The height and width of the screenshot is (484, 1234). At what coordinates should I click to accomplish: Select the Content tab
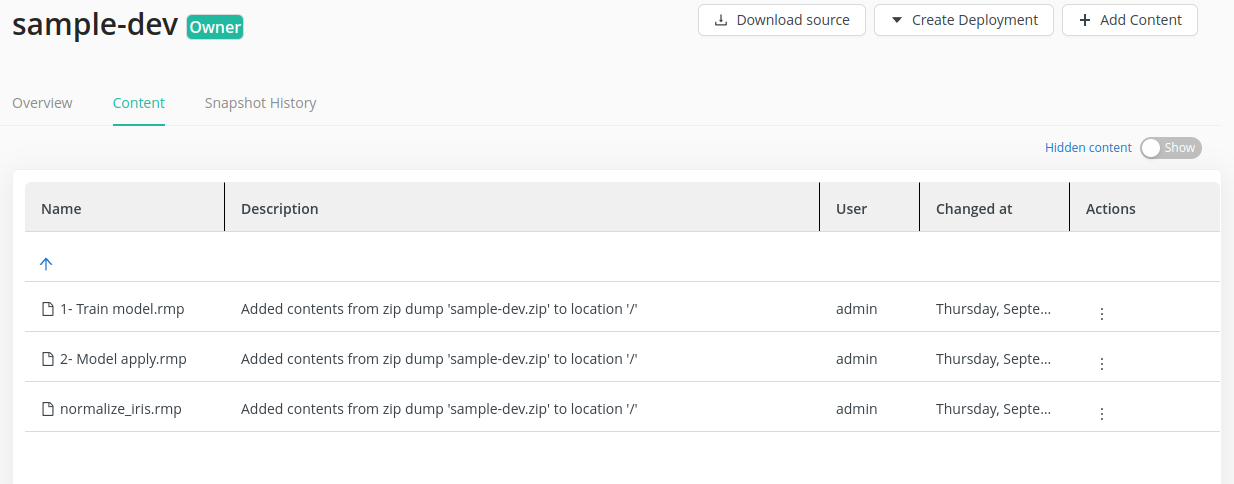(x=139, y=103)
